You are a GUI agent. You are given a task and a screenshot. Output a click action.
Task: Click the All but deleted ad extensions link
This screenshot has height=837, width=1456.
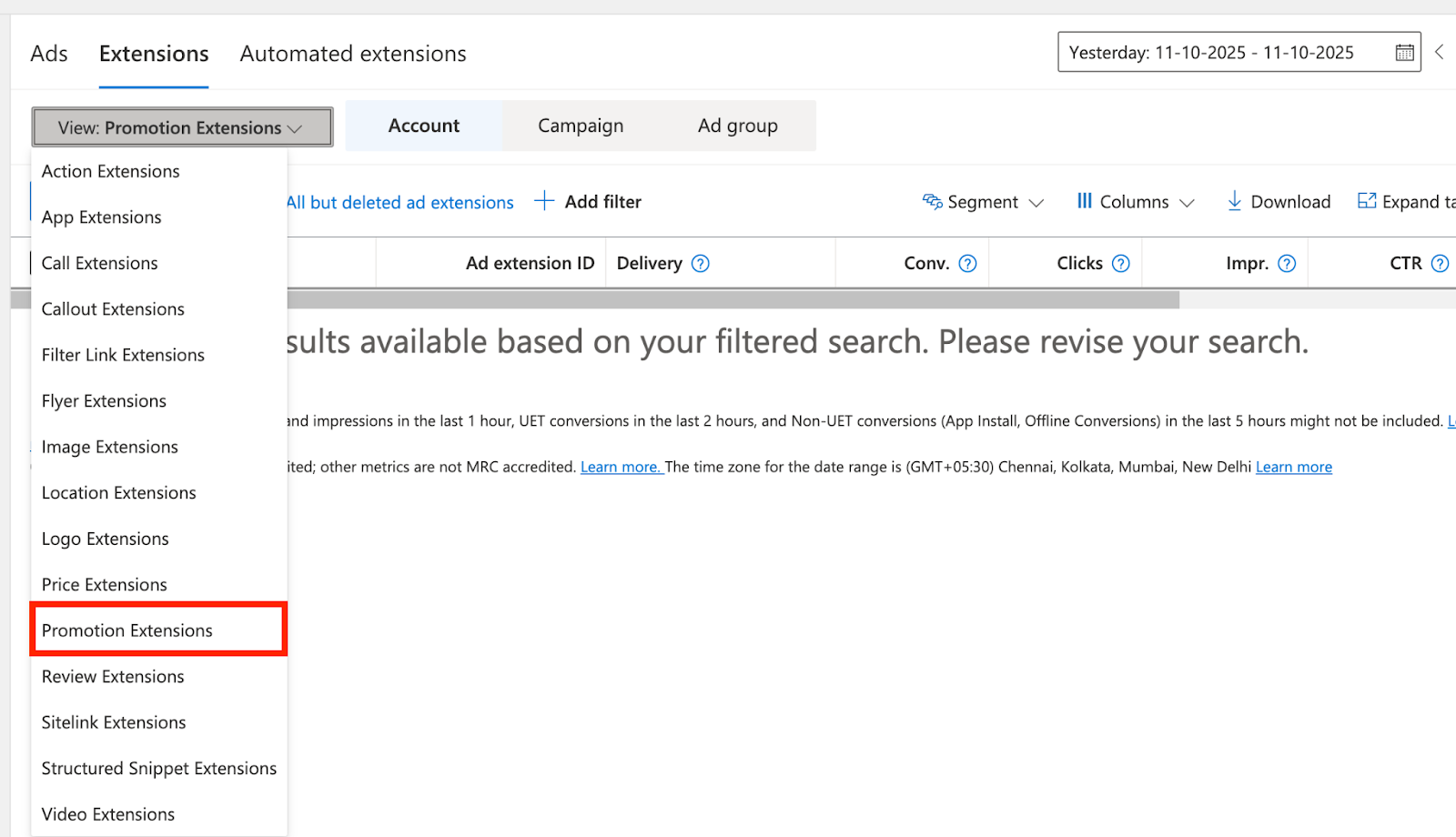pos(400,203)
